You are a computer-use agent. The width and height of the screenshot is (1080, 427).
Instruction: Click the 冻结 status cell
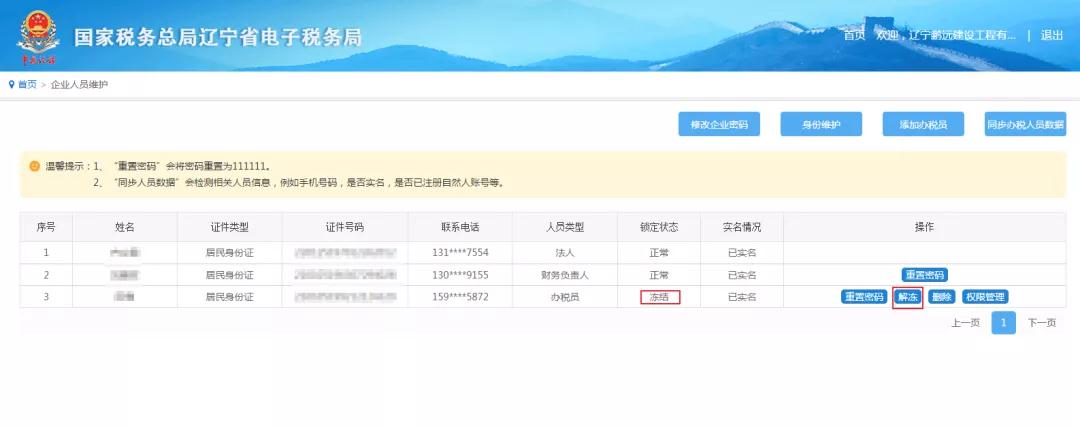click(x=659, y=297)
